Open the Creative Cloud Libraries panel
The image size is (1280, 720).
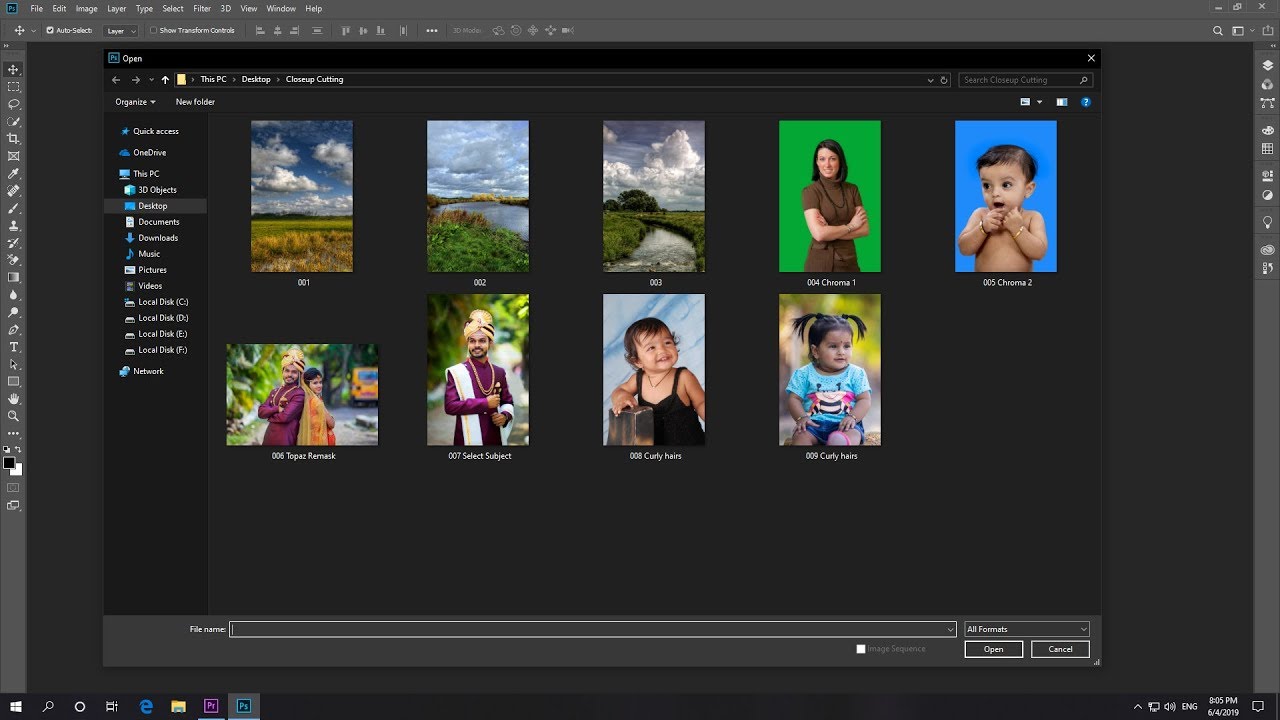(1268, 249)
